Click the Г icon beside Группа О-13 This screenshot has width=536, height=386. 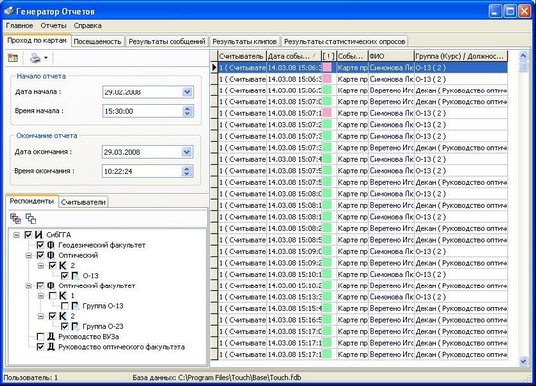pos(75,306)
